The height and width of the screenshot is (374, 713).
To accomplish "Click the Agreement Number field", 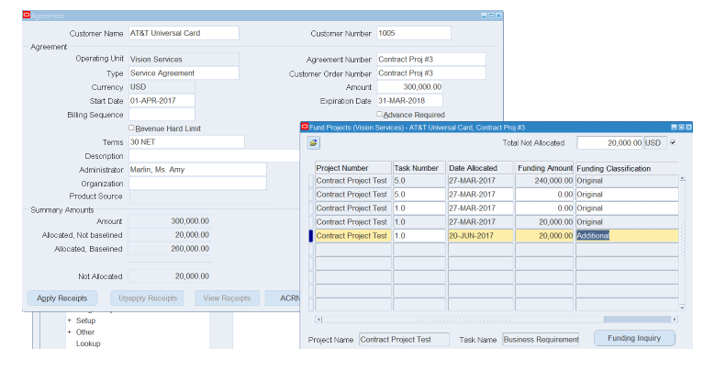I will (x=431, y=59).
